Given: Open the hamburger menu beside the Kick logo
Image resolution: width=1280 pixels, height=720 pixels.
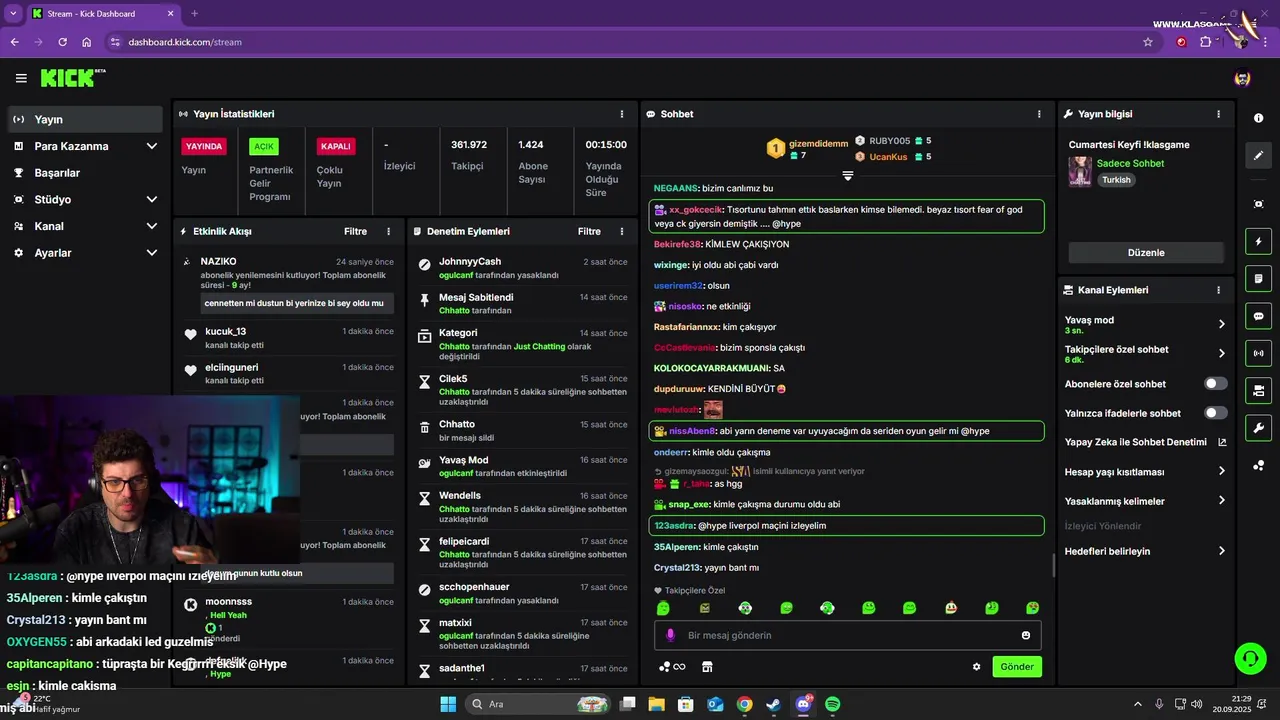Looking at the screenshot, I should pos(21,78).
